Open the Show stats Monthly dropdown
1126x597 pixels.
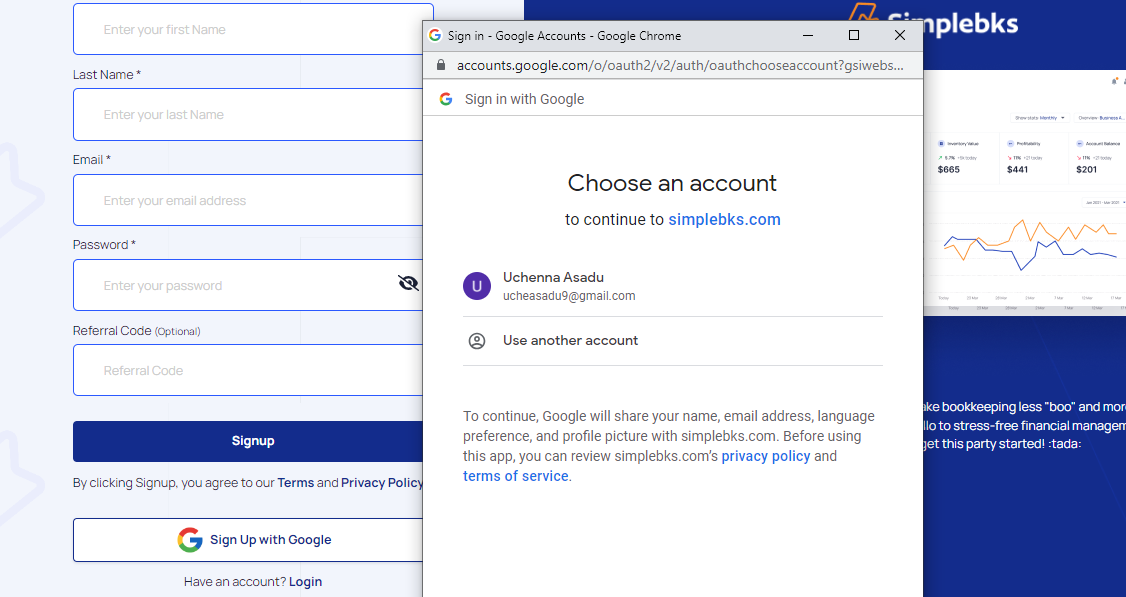1039,118
